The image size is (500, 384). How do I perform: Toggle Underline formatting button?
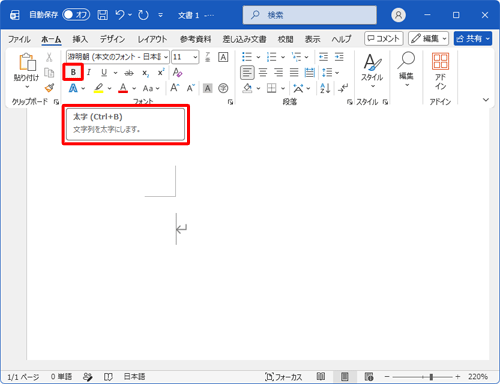pos(104,72)
